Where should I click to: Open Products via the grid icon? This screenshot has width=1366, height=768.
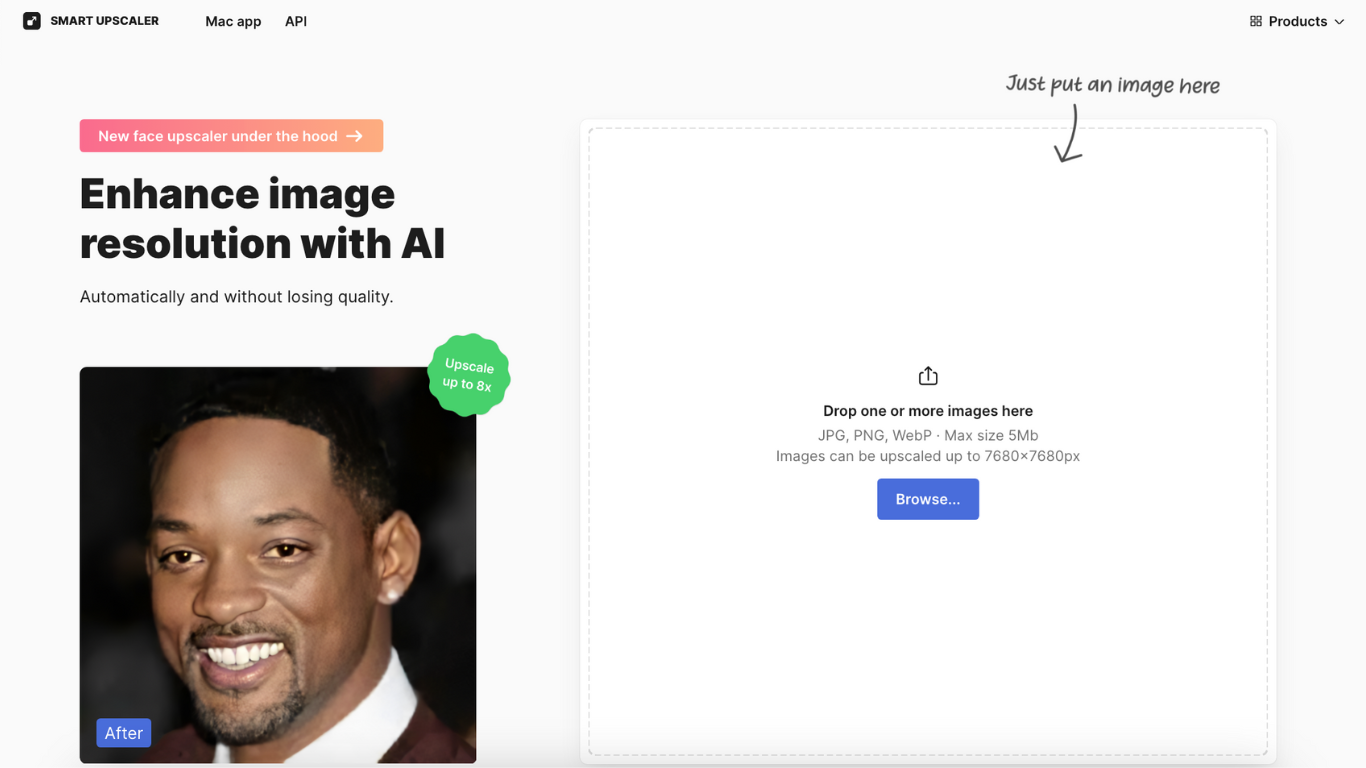(1254, 20)
